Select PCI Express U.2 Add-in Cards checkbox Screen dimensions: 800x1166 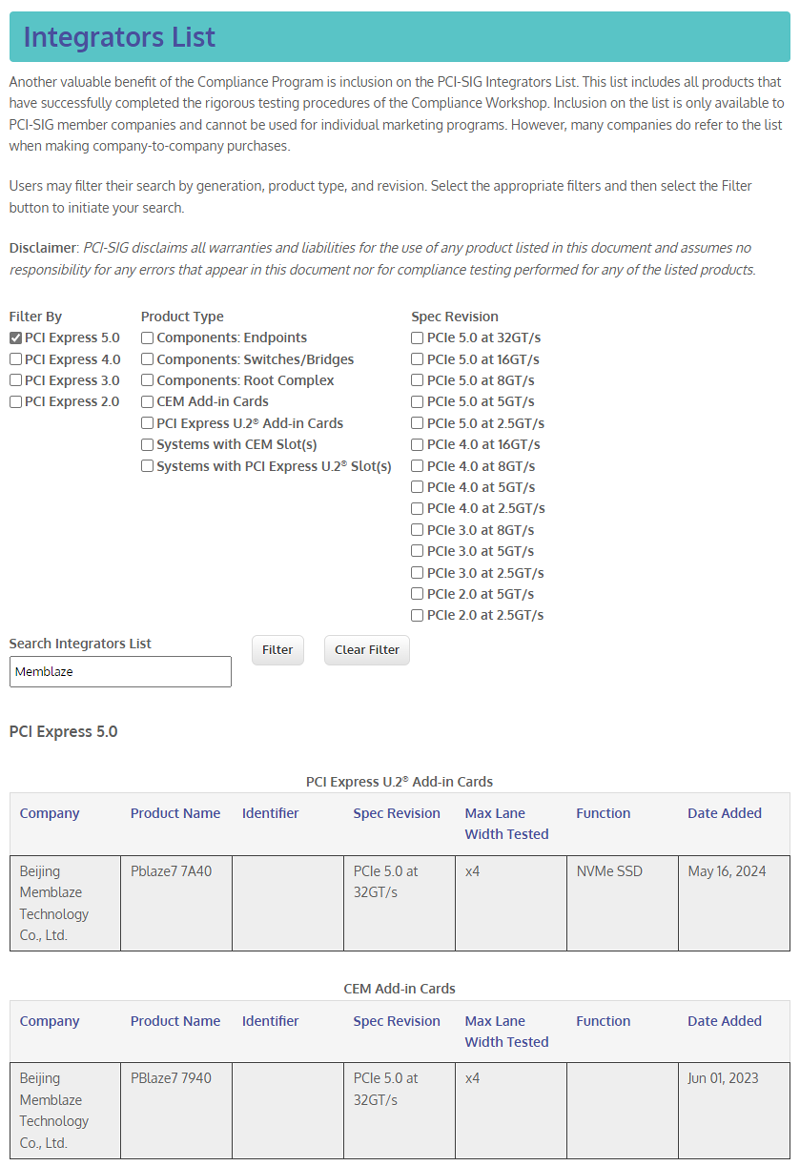tap(147, 423)
